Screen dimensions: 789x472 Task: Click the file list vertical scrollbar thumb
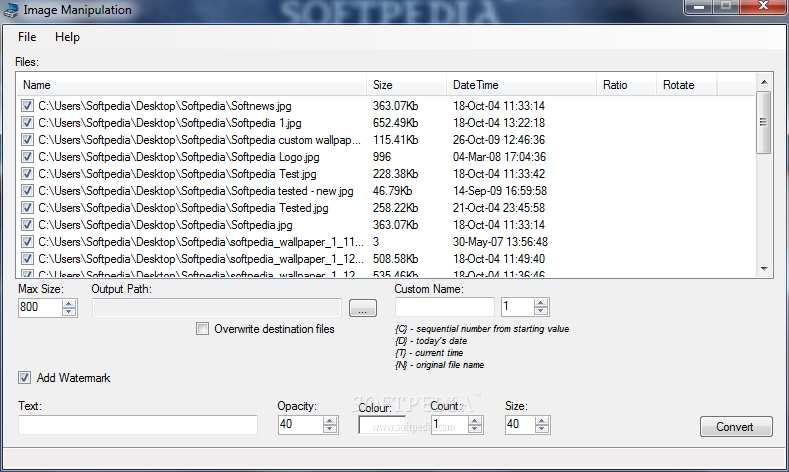click(x=764, y=122)
